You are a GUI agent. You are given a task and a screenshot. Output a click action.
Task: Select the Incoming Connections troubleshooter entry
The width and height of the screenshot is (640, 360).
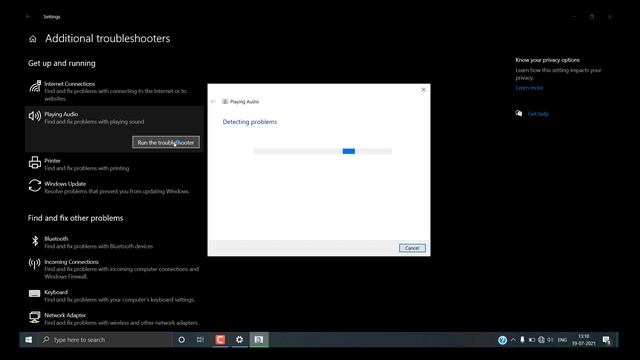(x=114, y=269)
